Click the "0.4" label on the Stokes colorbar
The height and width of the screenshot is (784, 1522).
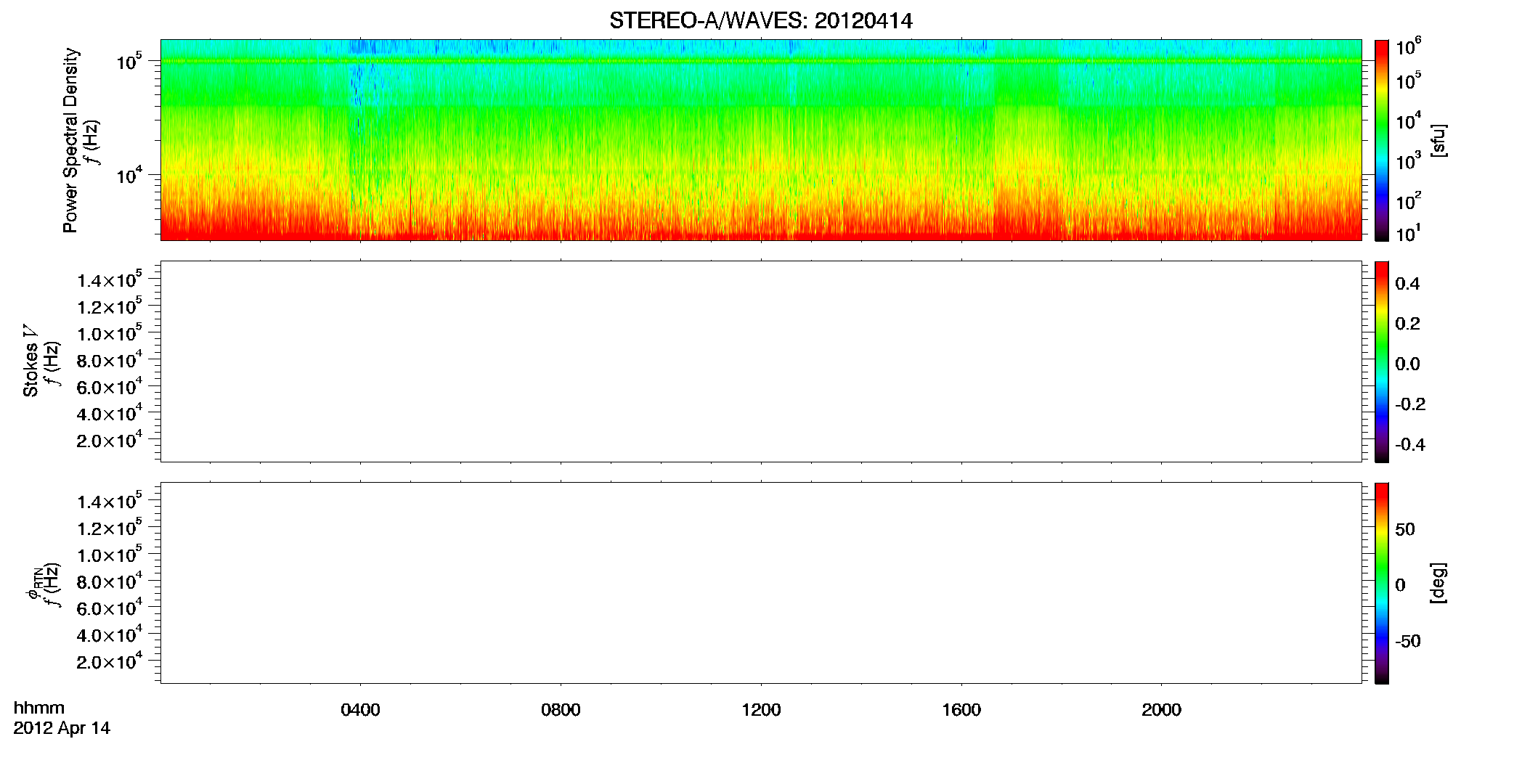coord(1407,284)
